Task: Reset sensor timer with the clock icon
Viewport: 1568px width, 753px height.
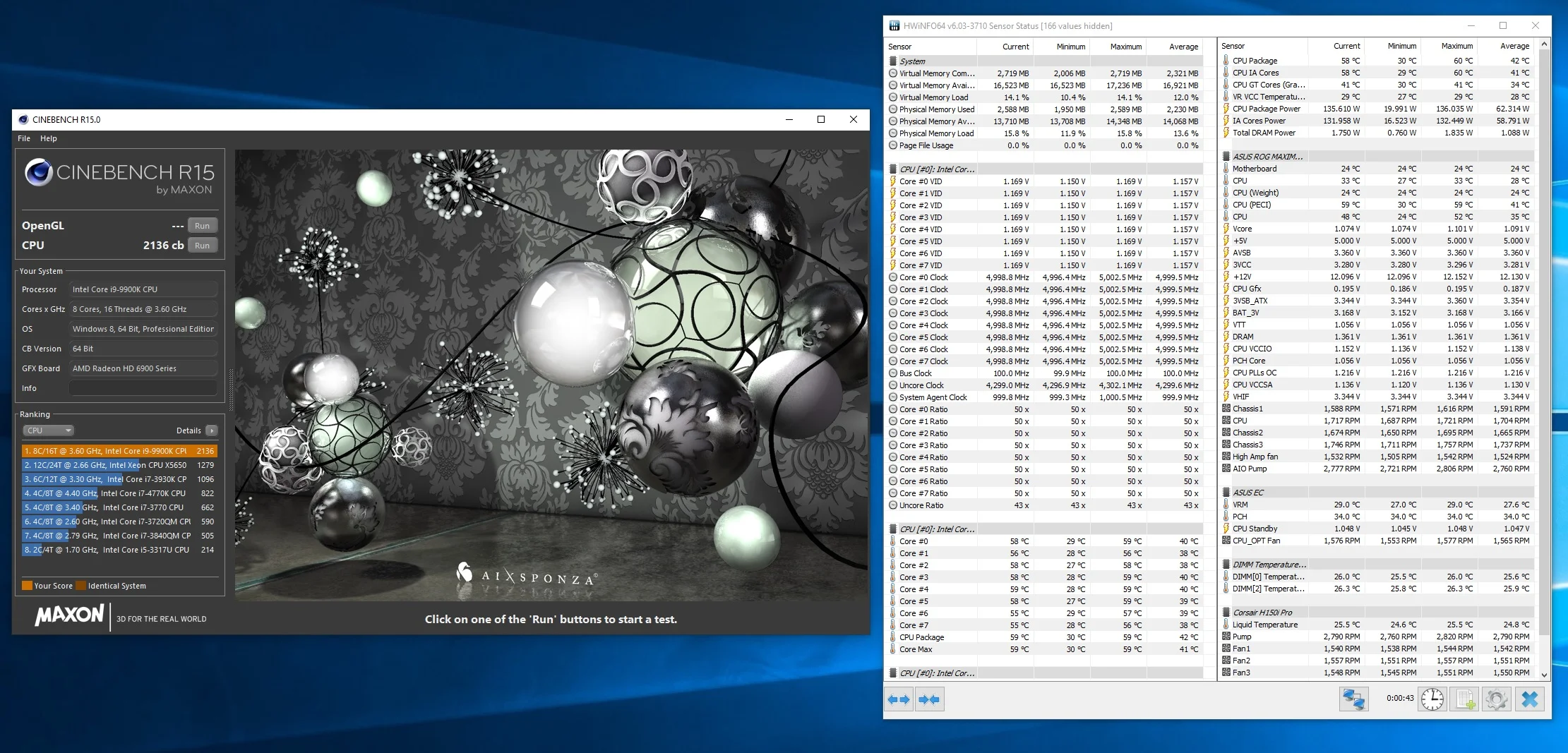Action: 1432,699
